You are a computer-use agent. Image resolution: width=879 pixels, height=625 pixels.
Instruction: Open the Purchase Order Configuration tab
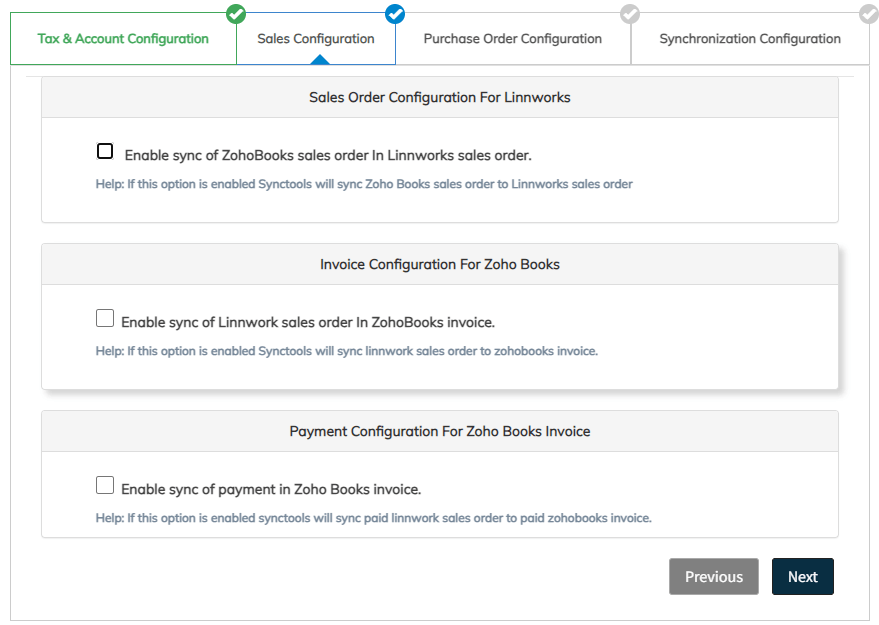512,39
